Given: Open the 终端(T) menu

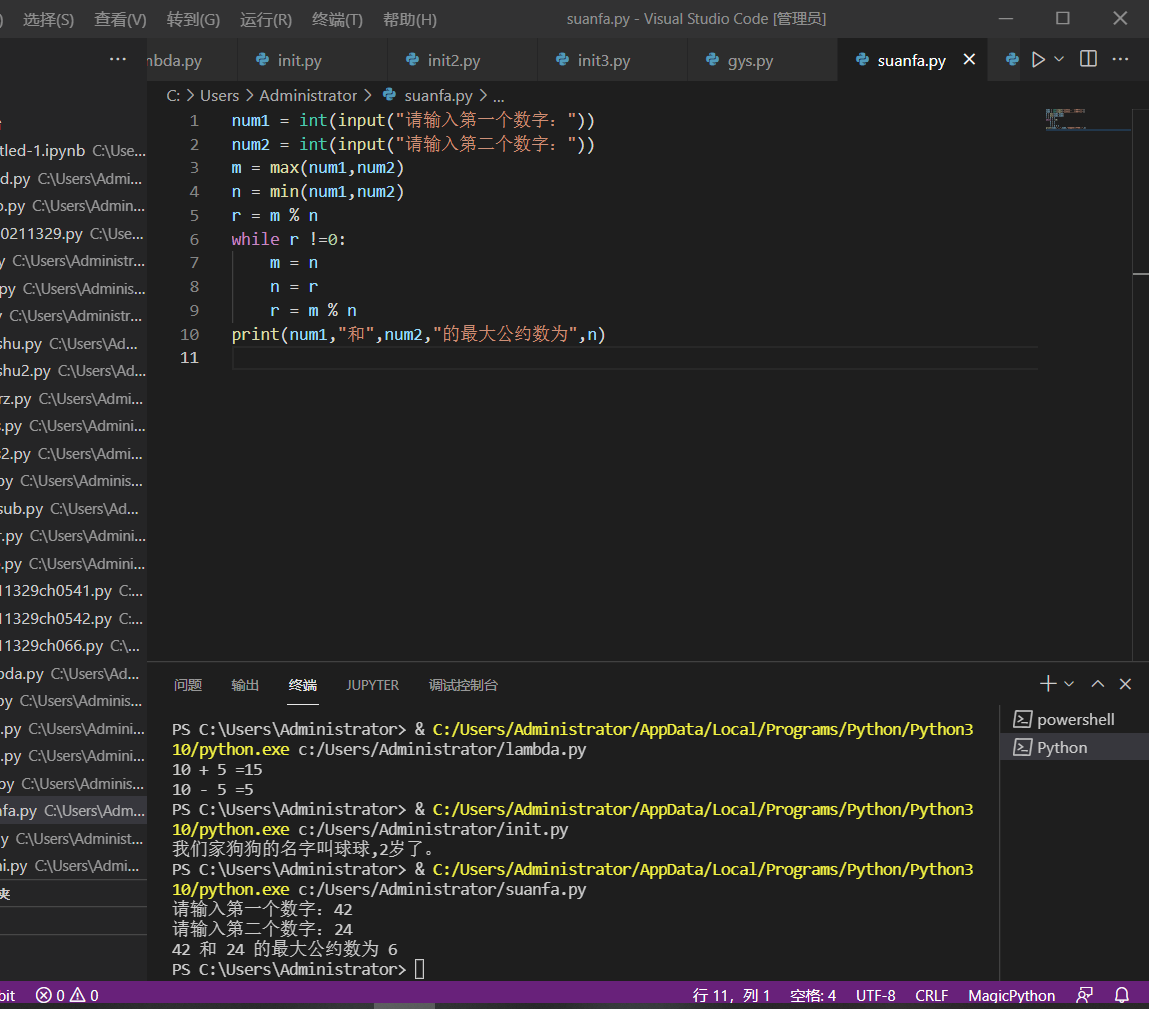Looking at the screenshot, I should [x=337, y=19].
